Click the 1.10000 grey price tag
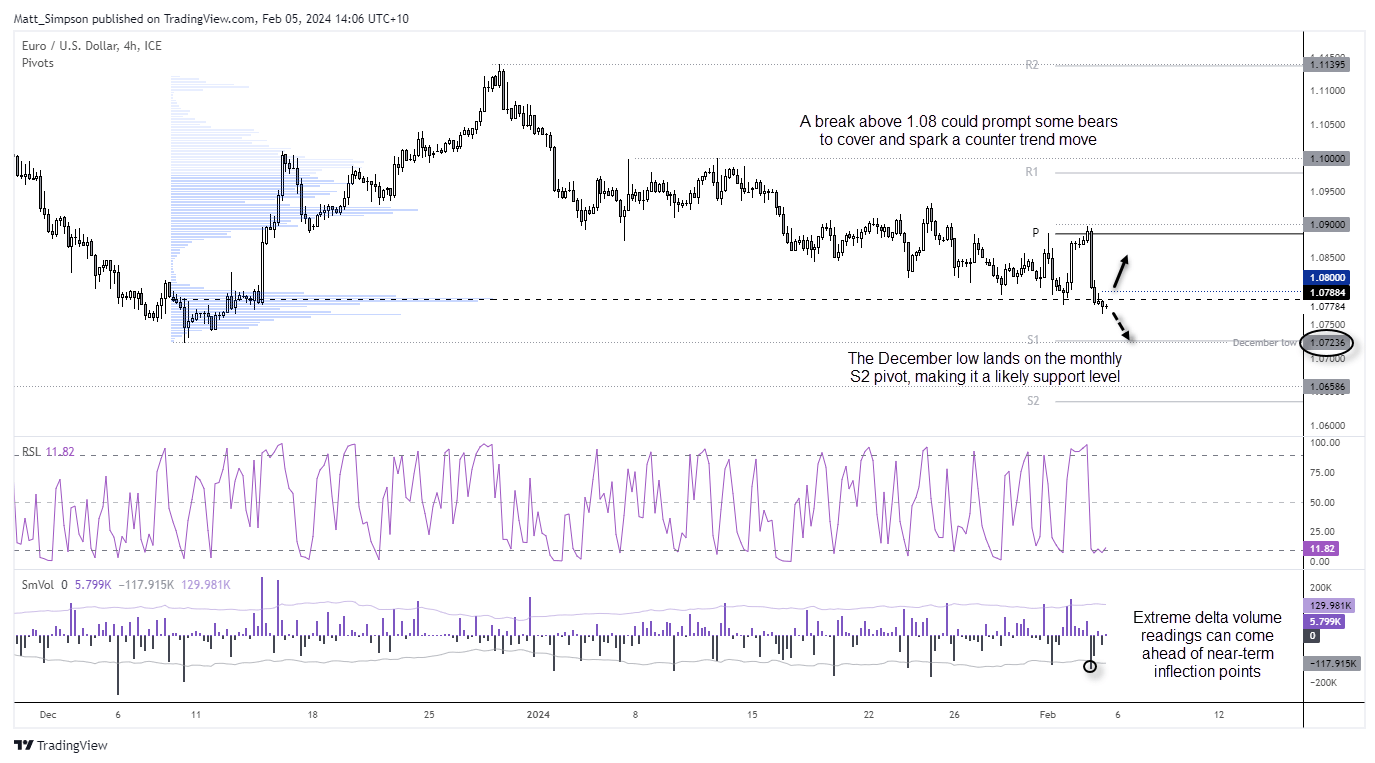Viewport: 1375px width, 763px height. coord(1329,158)
